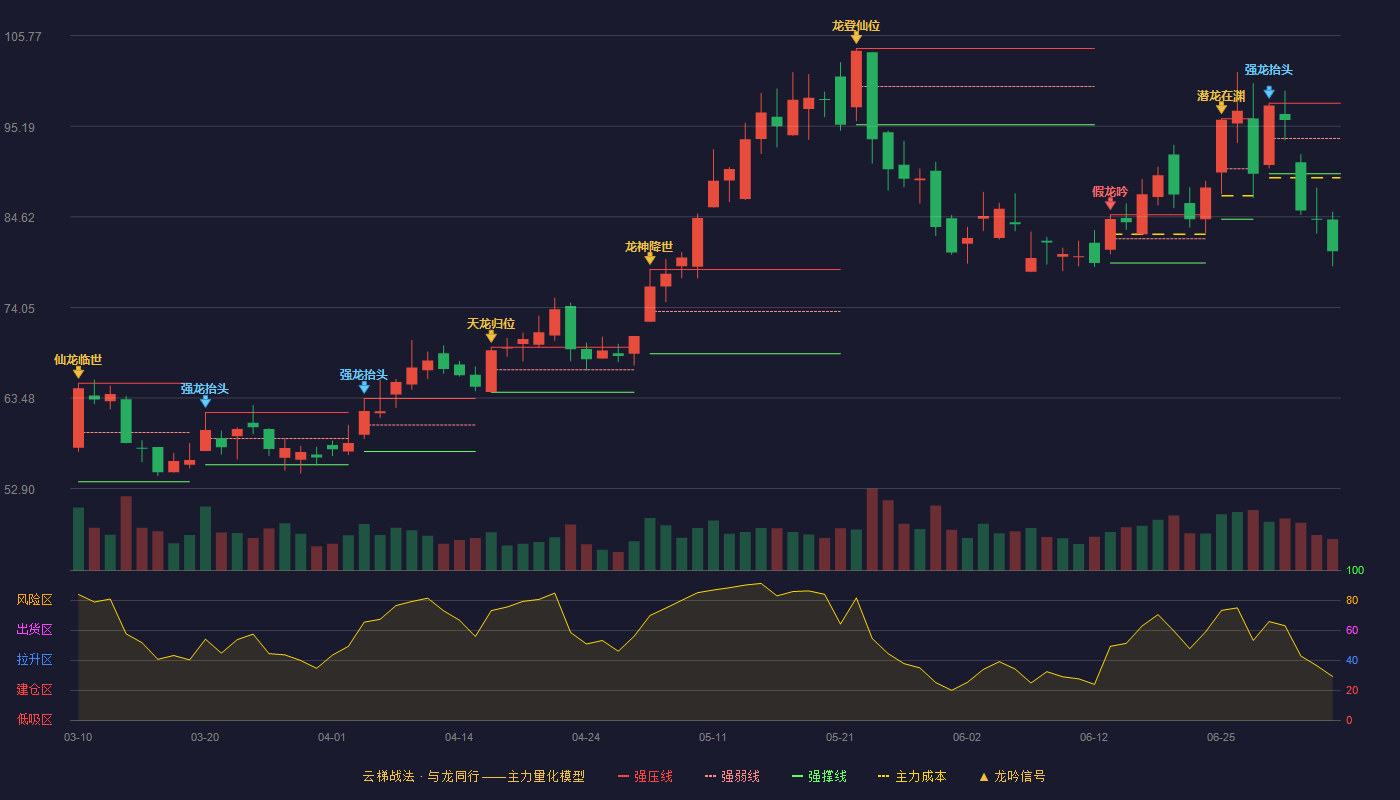Click the magenta 60 indicator axis value
1400x800 pixels.
1352,631
